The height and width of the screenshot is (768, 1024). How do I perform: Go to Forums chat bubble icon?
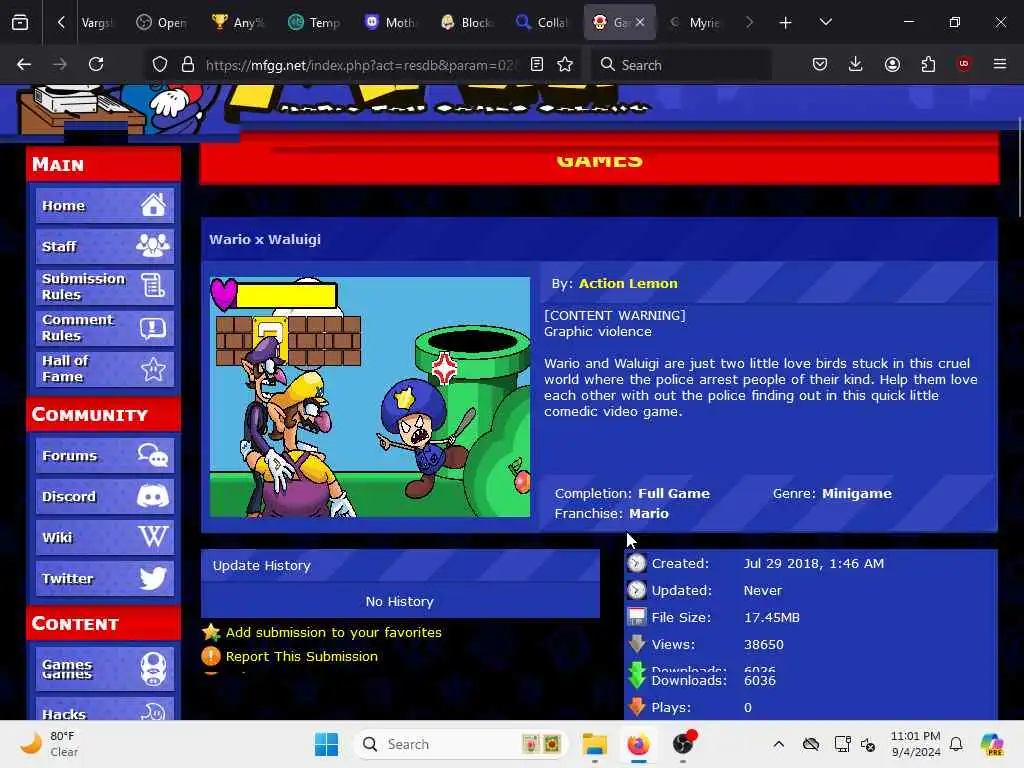coord(153,455)
